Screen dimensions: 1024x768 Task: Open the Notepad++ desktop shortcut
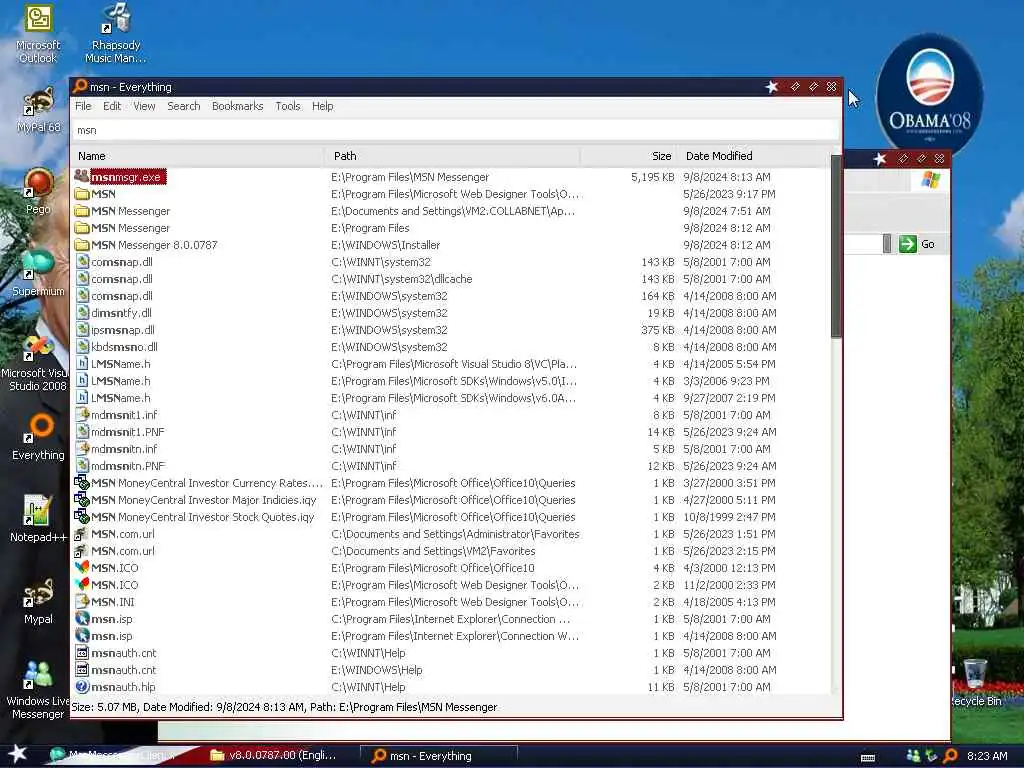point(38,519)
